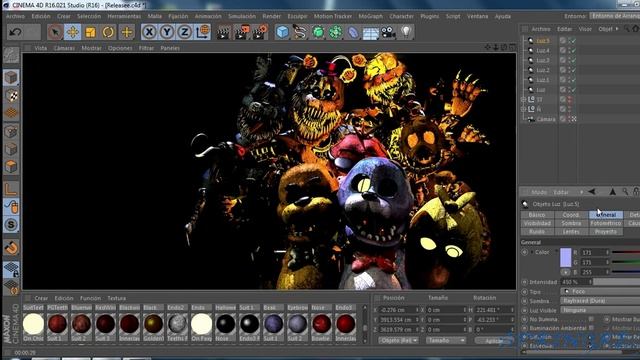Screen dimensions: 640x360
Task: Click the red R color slider
Action: tap(626, 252)
